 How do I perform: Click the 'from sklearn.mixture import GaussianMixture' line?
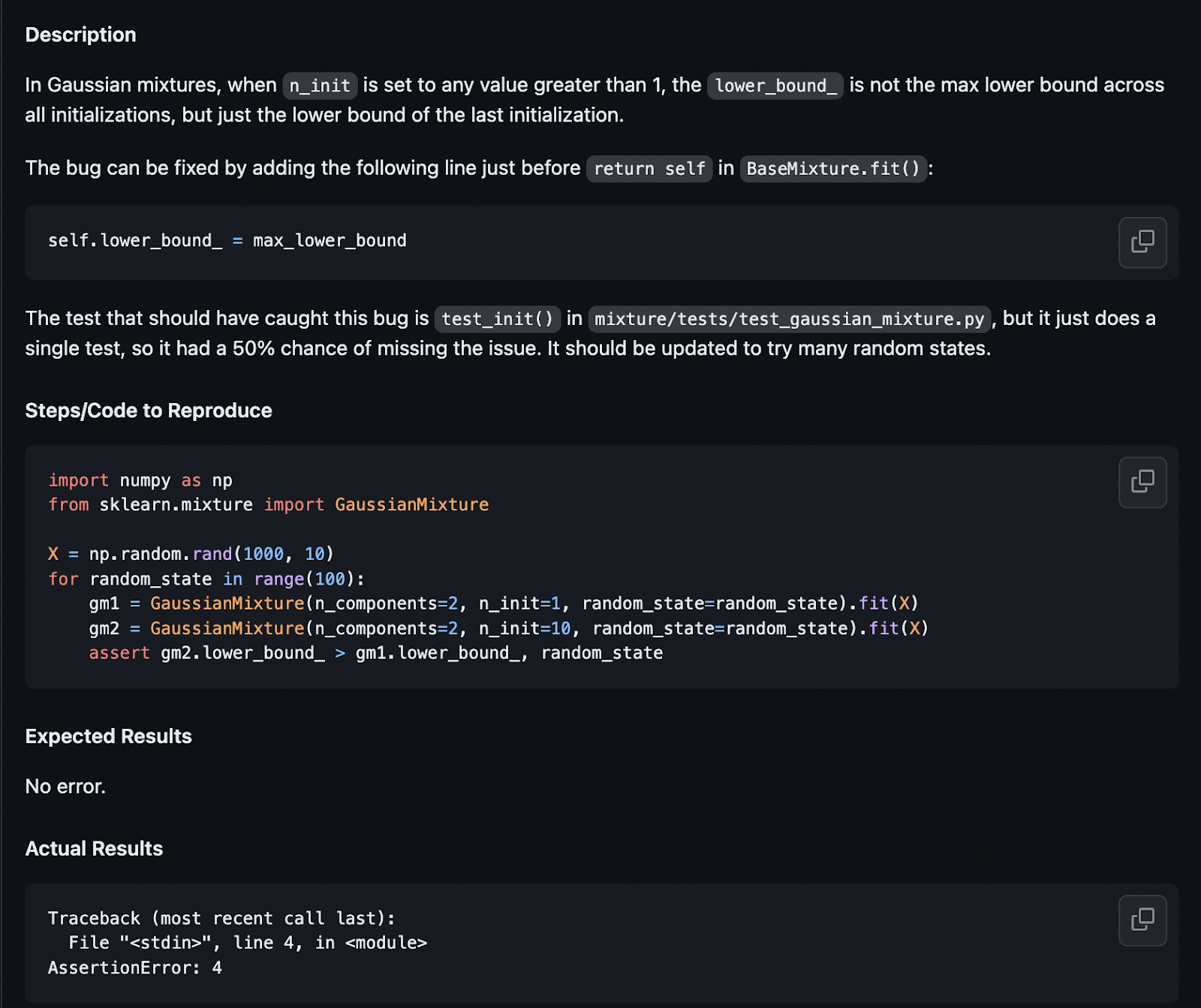coord(269,504)
